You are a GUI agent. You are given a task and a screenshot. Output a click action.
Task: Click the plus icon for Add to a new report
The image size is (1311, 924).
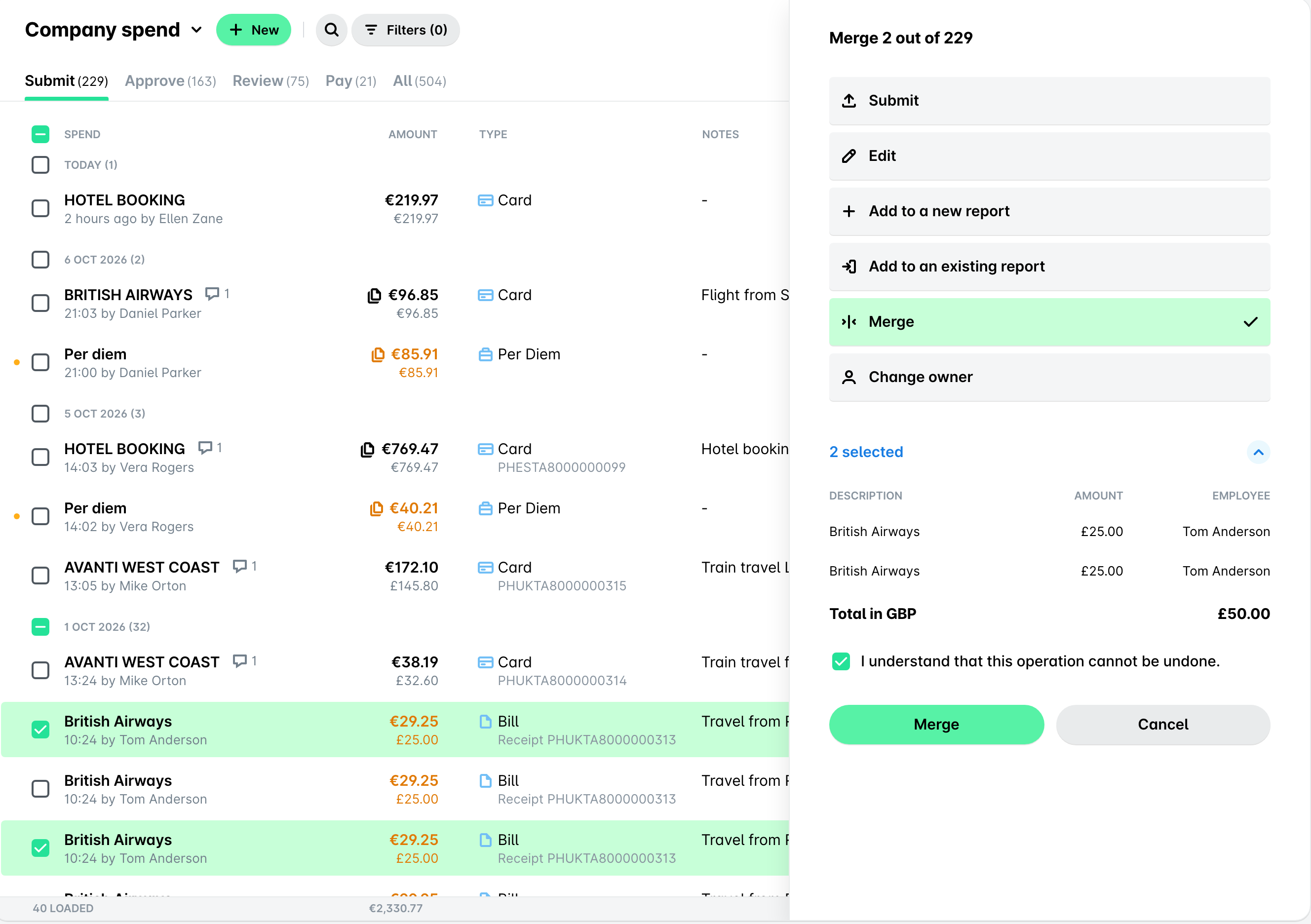849,211
